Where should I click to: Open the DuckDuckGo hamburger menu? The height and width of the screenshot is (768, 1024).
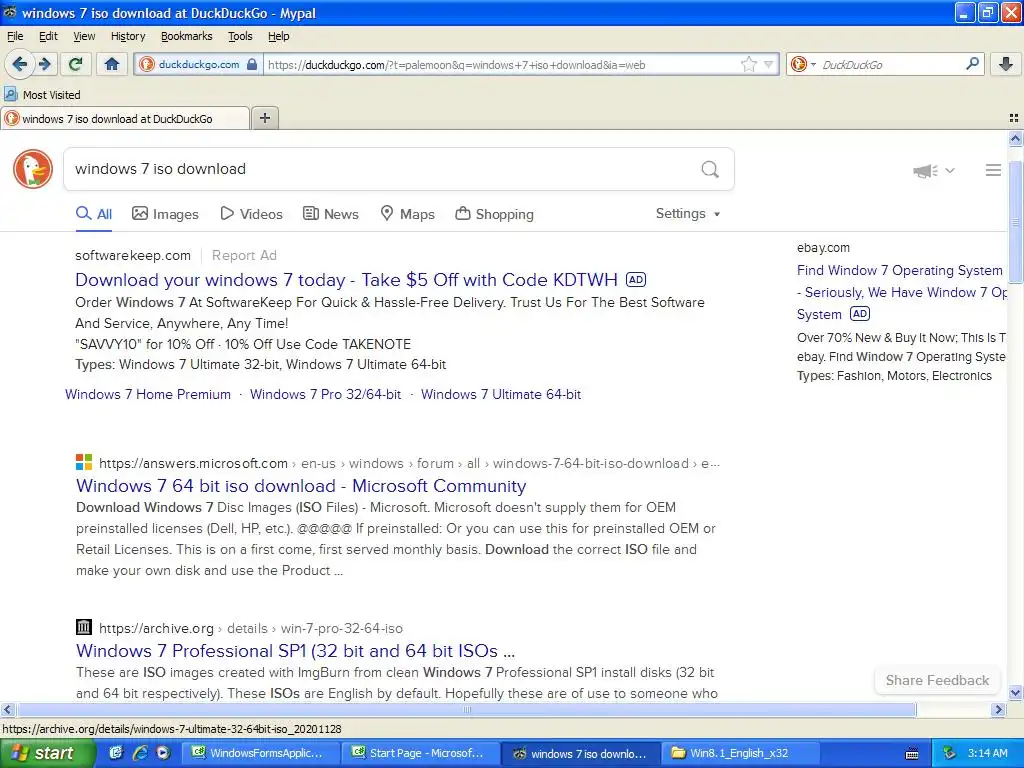click(993, 170)
